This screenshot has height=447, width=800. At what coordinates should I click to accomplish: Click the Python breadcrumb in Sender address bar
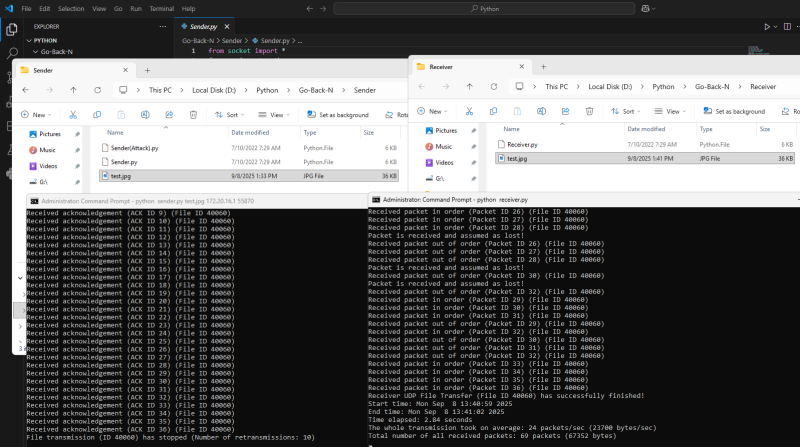(x=265, y=90)
